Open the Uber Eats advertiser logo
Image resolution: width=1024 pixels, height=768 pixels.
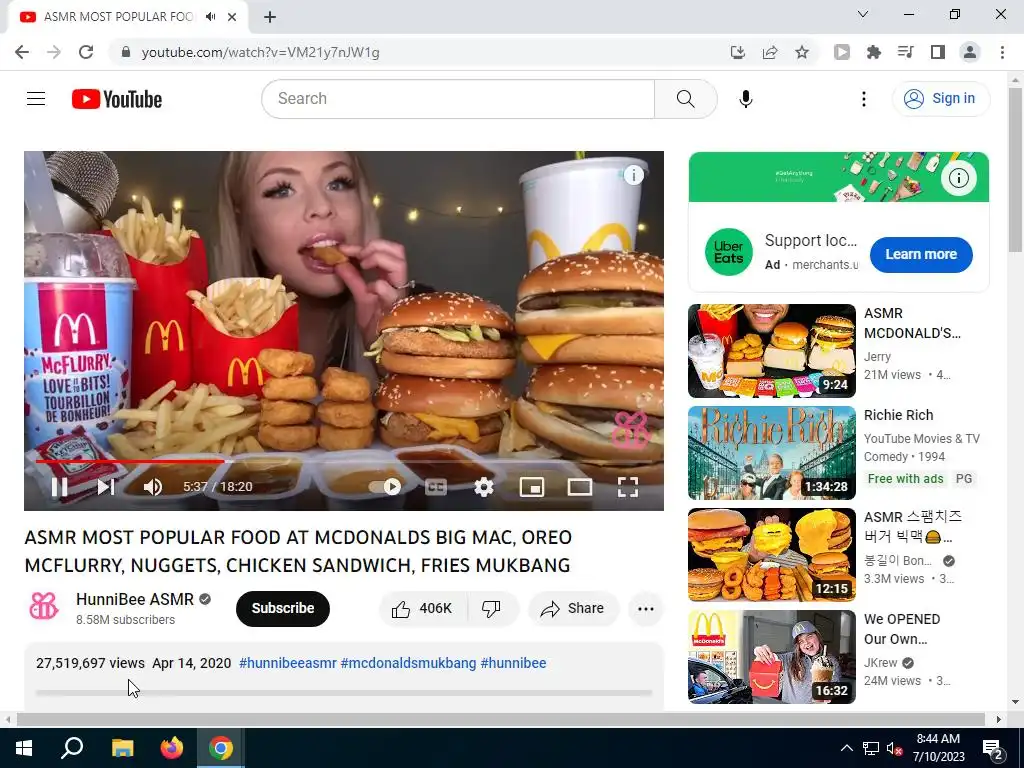click(728, 252)
